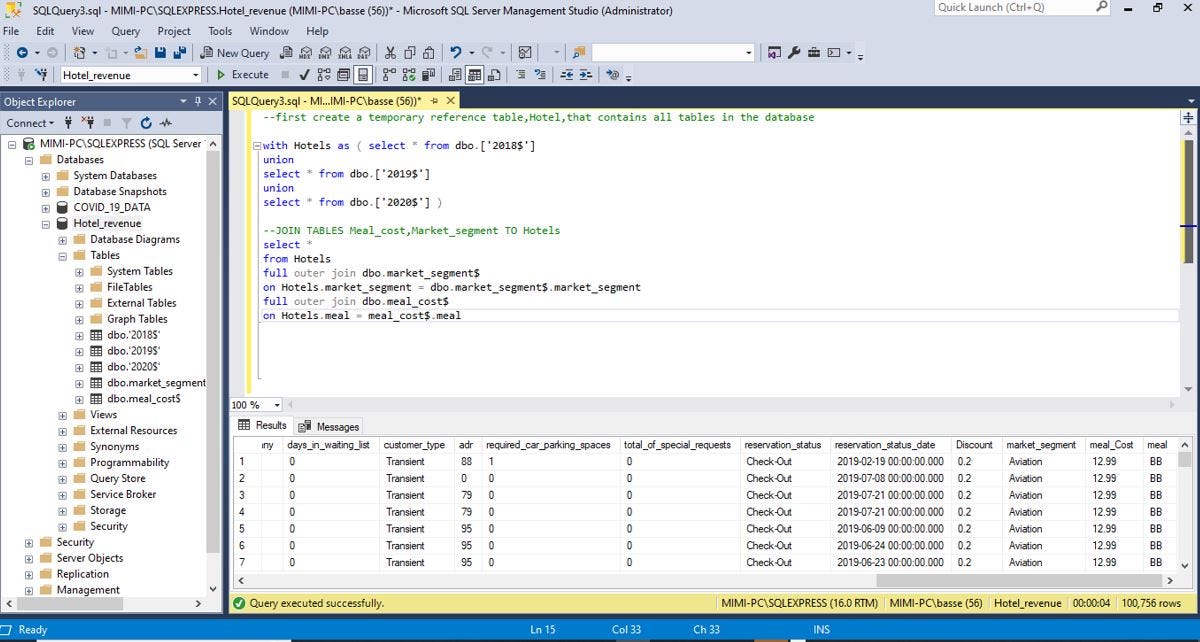Toggle Include Live Query Statistics
The image size is (1200, 642).
click(409, 74)
